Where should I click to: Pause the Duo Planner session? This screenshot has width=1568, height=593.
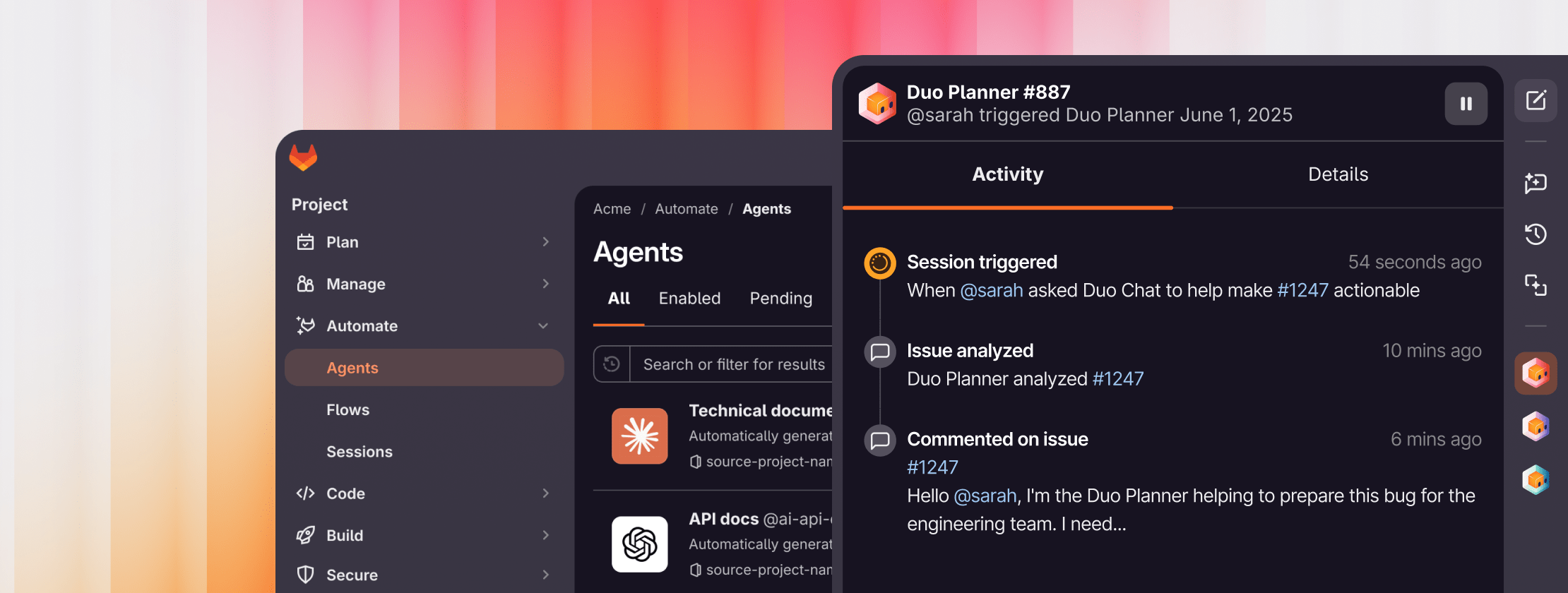point(1466,104)
